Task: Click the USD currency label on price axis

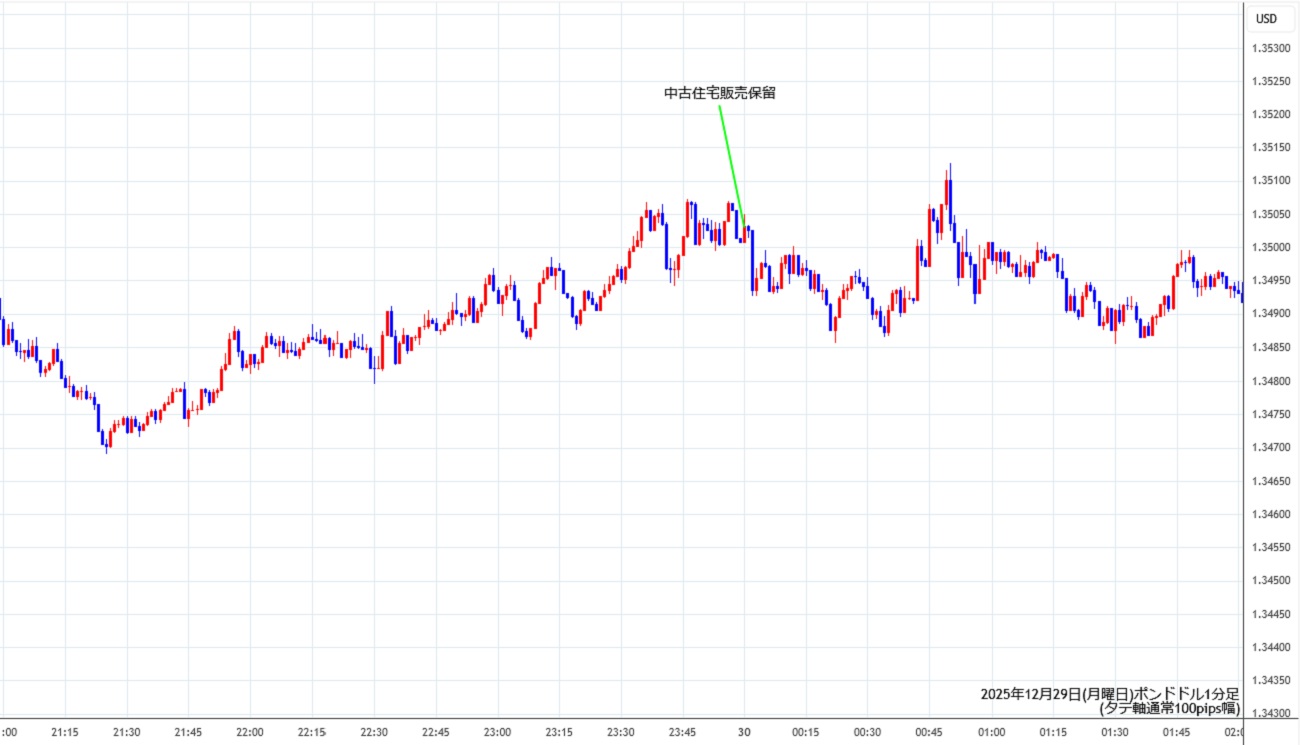Action: point(1266,18)
